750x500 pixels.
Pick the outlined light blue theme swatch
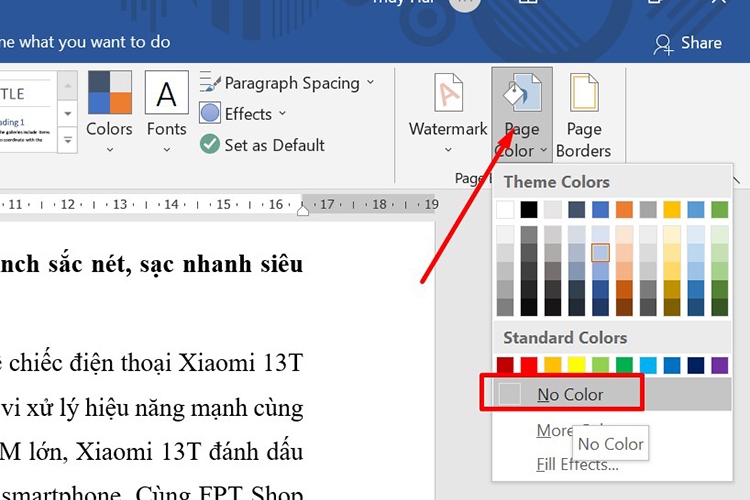pyautogui.click(x=600, y=253)
